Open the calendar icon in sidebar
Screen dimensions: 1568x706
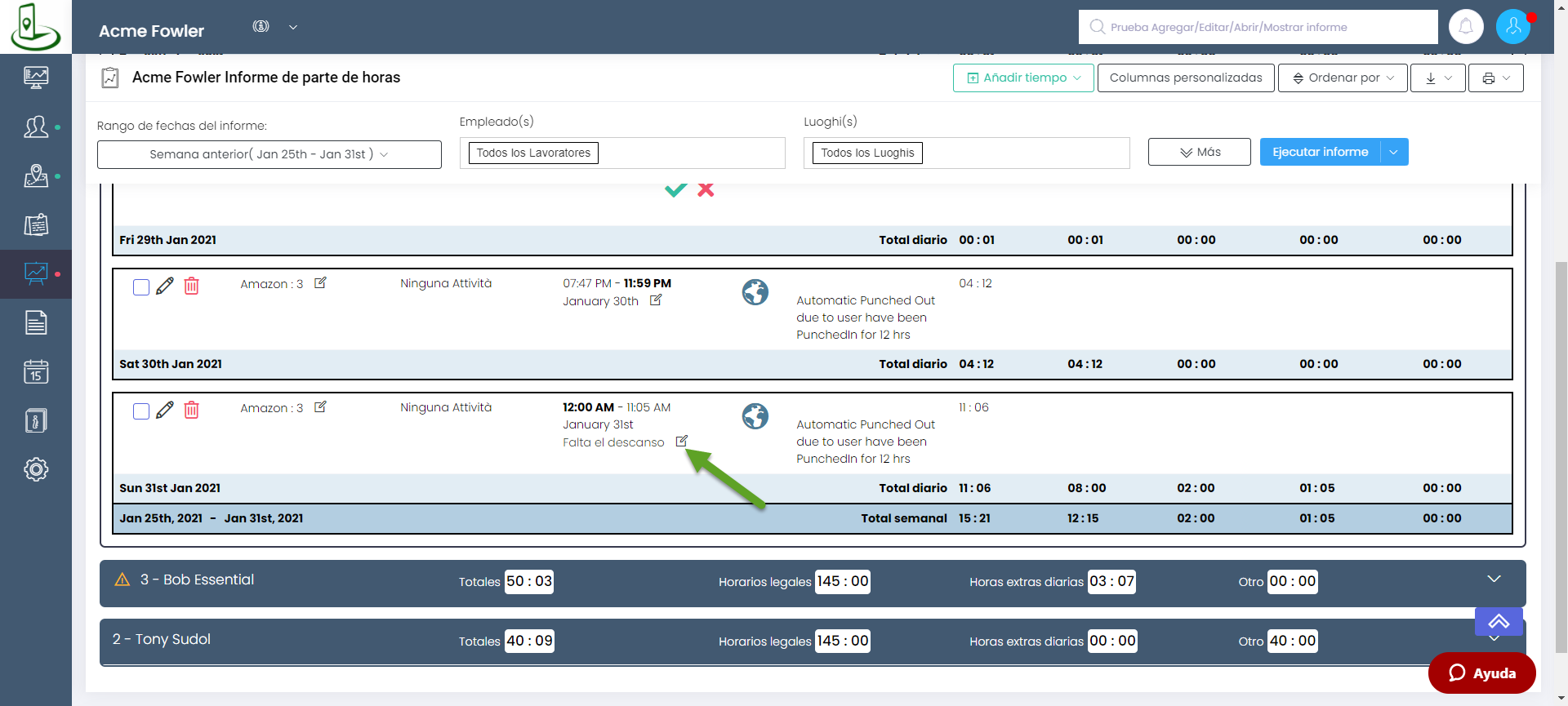click(36, 372)
